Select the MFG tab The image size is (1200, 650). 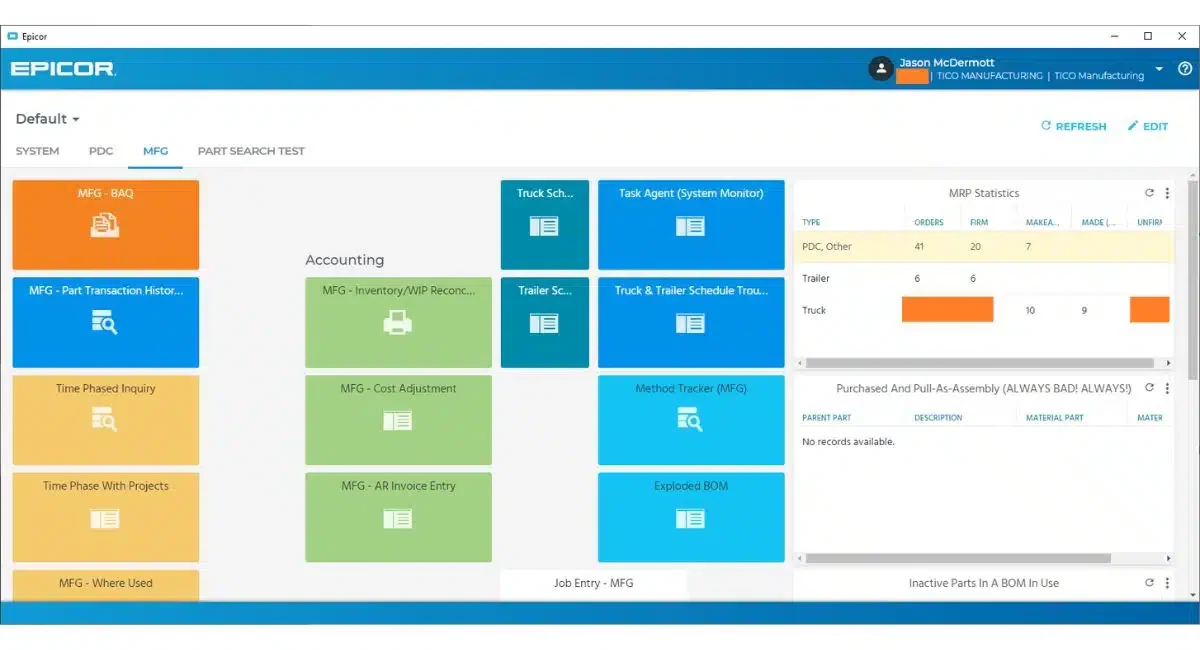[x=155, y=151]
